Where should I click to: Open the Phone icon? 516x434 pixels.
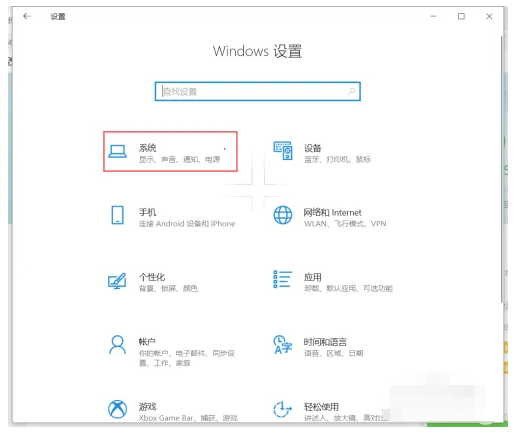117,215
